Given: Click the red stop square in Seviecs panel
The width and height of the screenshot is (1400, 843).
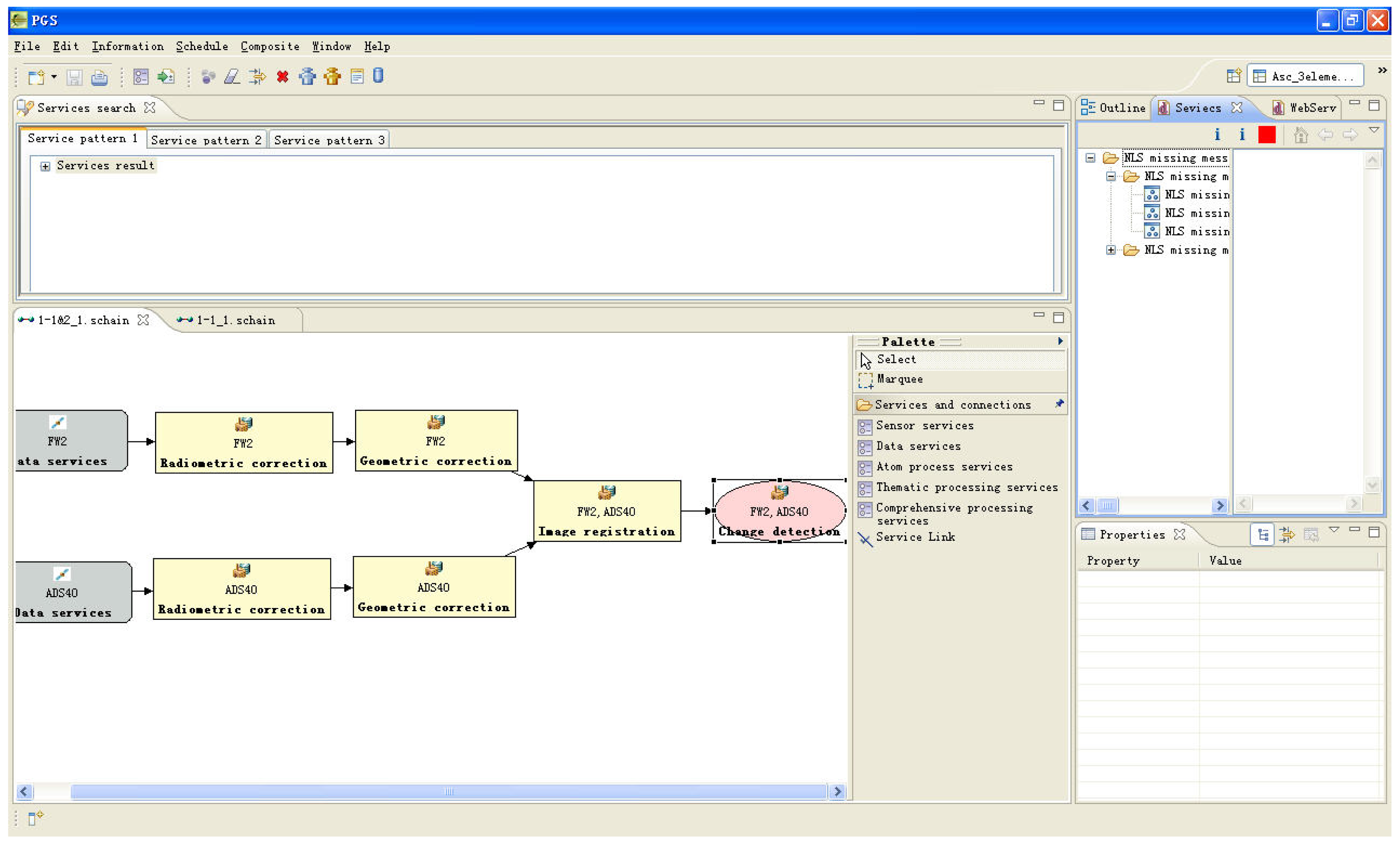Looking at the screenshot, I should tap(1266, 135).
